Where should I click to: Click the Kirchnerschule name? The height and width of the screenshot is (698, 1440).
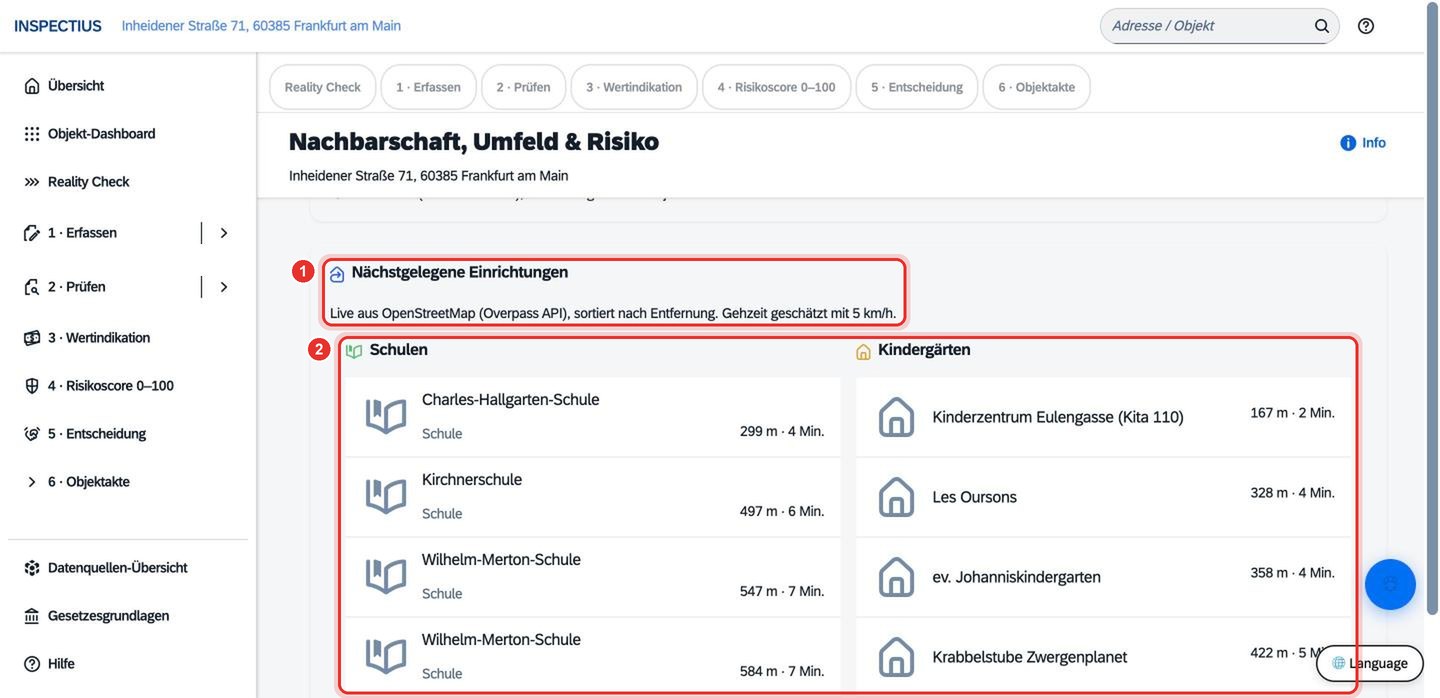point(472,480)
